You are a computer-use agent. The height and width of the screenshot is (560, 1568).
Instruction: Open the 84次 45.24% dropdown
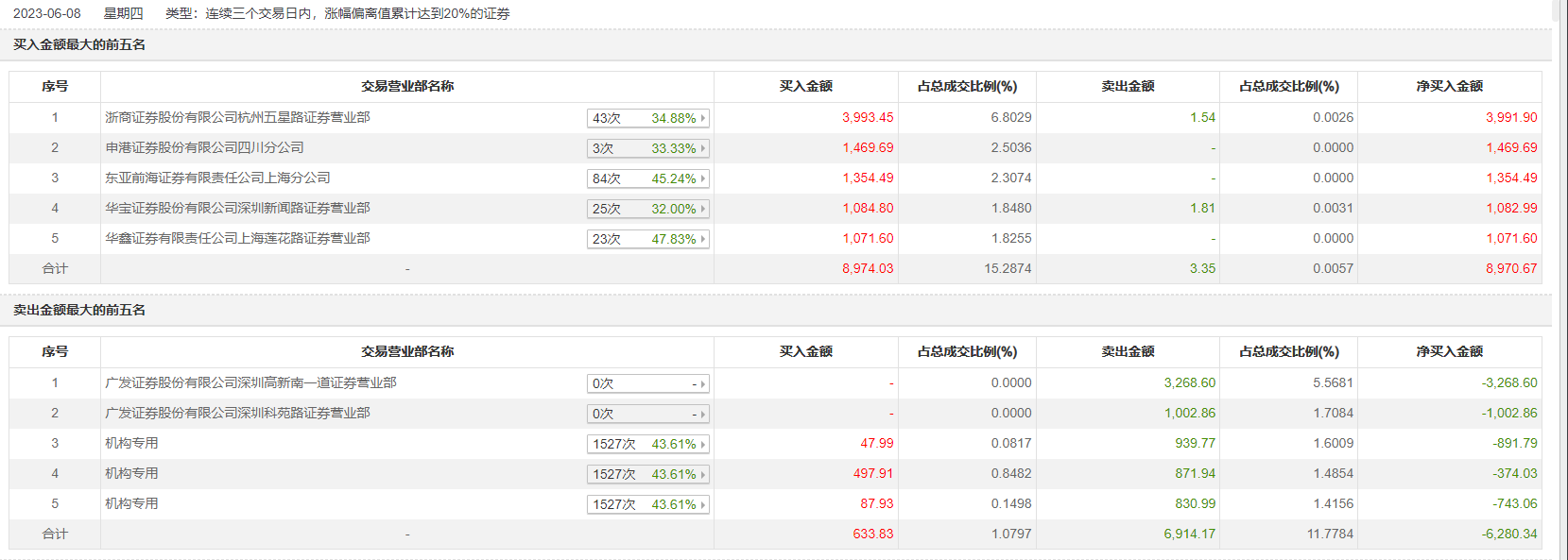(703, 178)
